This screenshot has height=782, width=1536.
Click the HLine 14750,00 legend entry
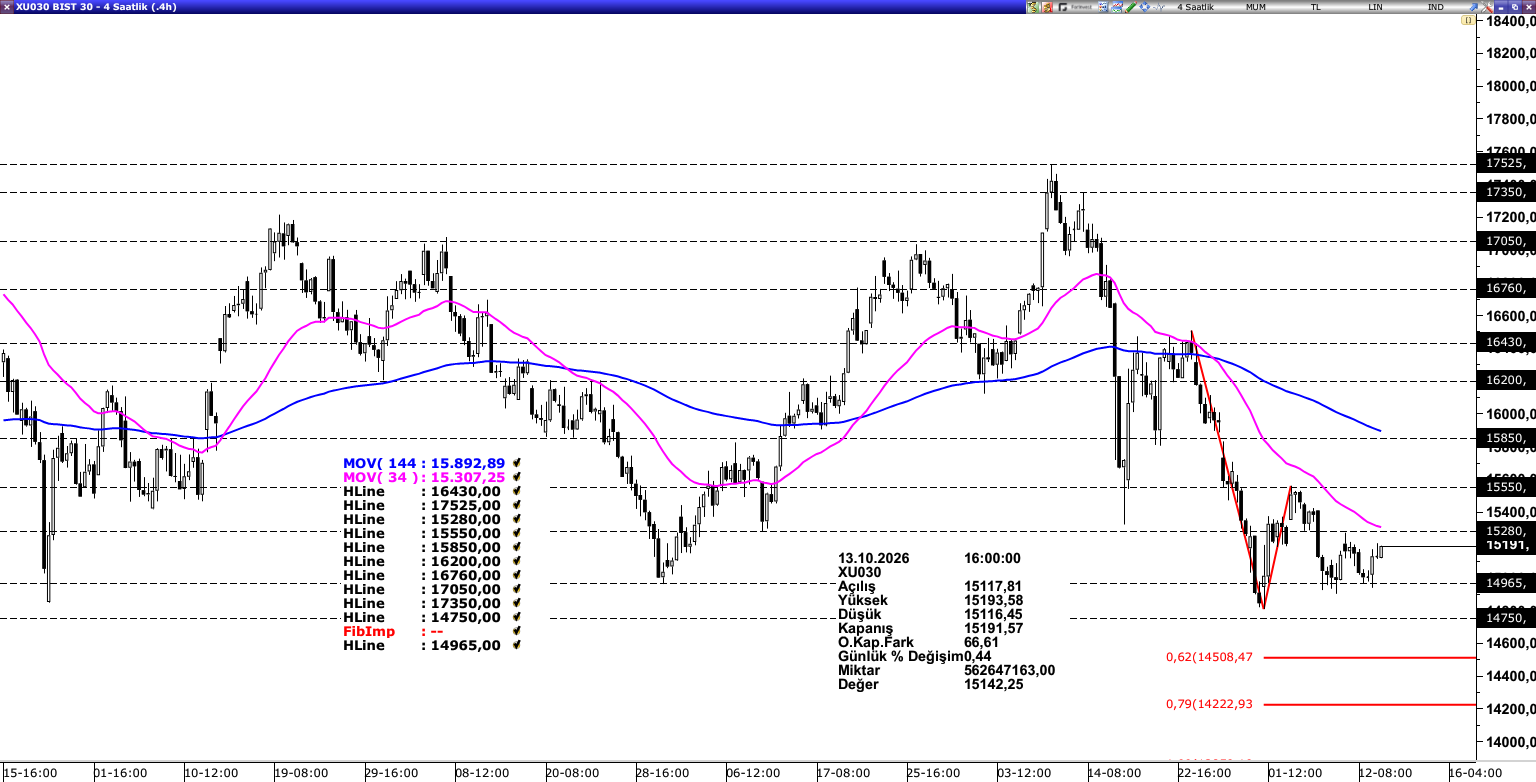tap(422, 617)
